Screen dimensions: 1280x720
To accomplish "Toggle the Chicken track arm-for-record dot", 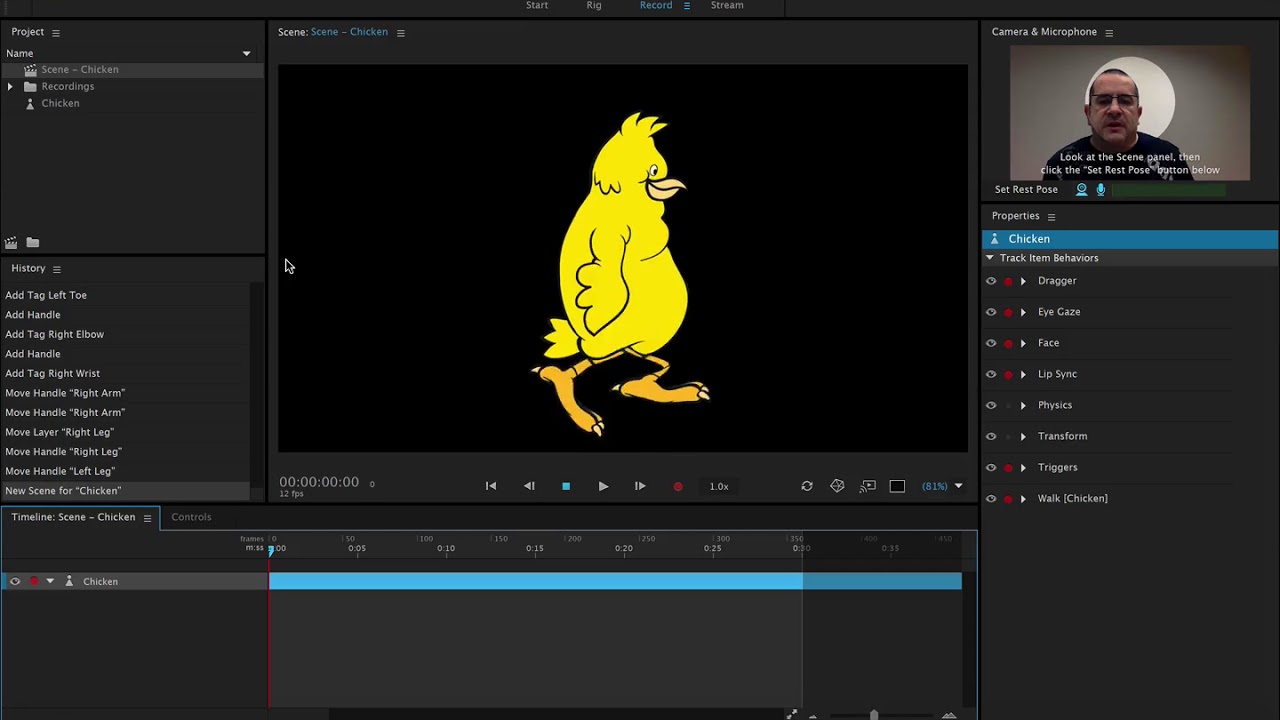I will (x=34, y=581).
